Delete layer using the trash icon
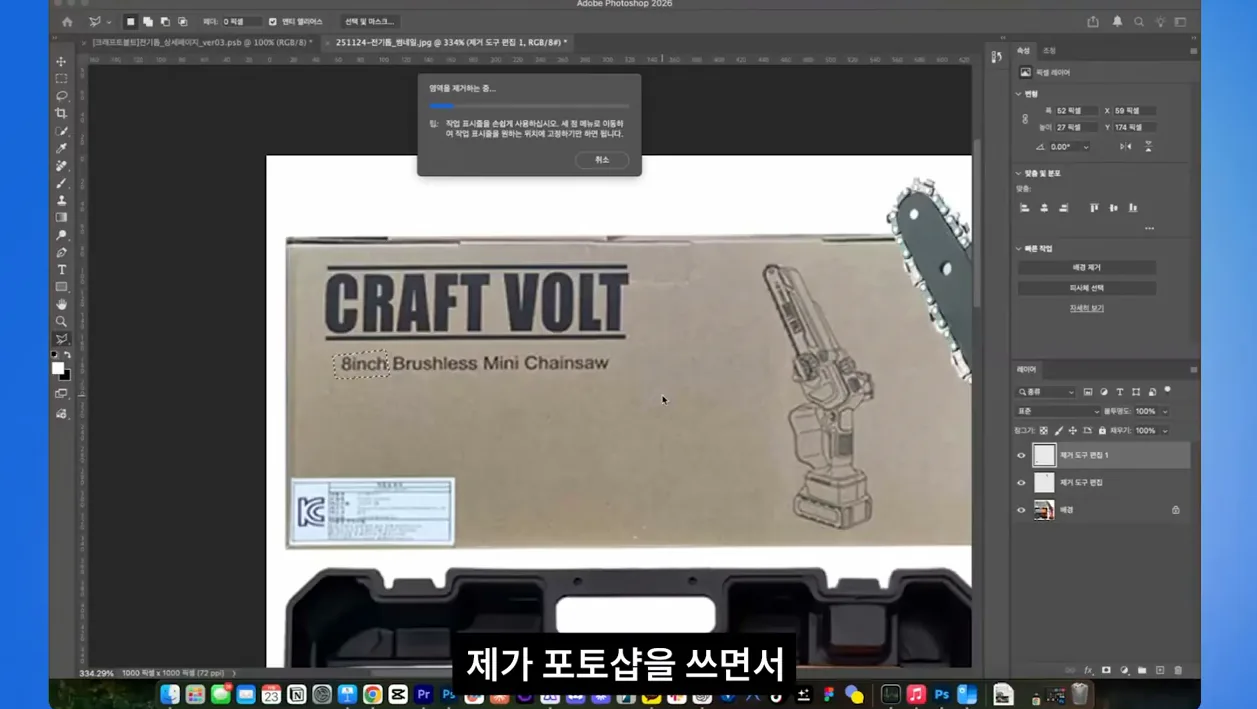This screenshot has height=709, width=1257. [1178, 670]
